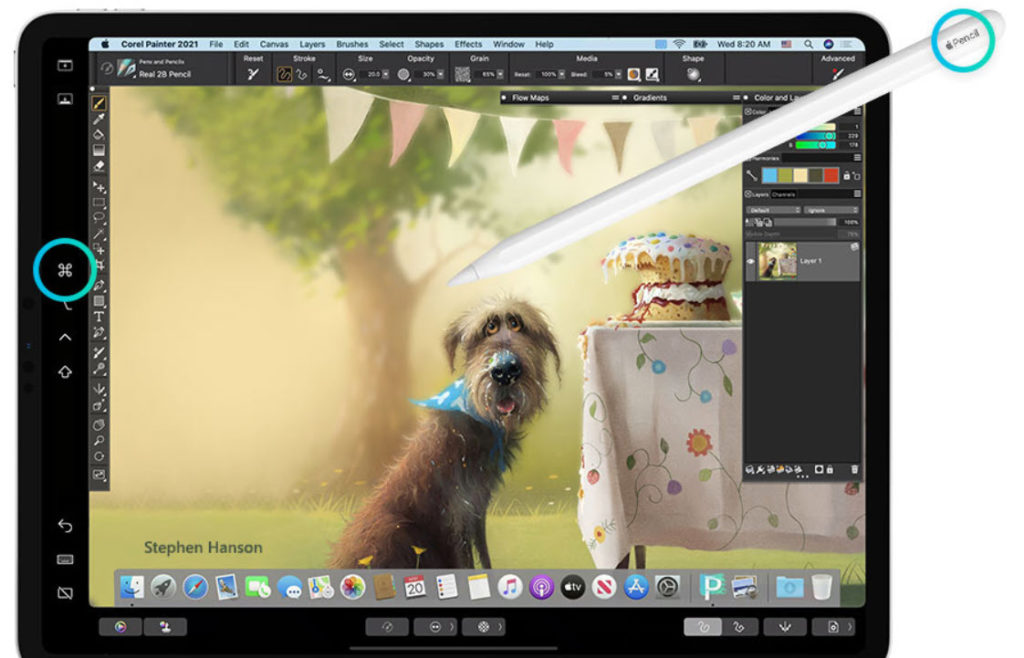The image size is (1024, 658).
Task: Open the Effects menu
Action: (468, 44)
